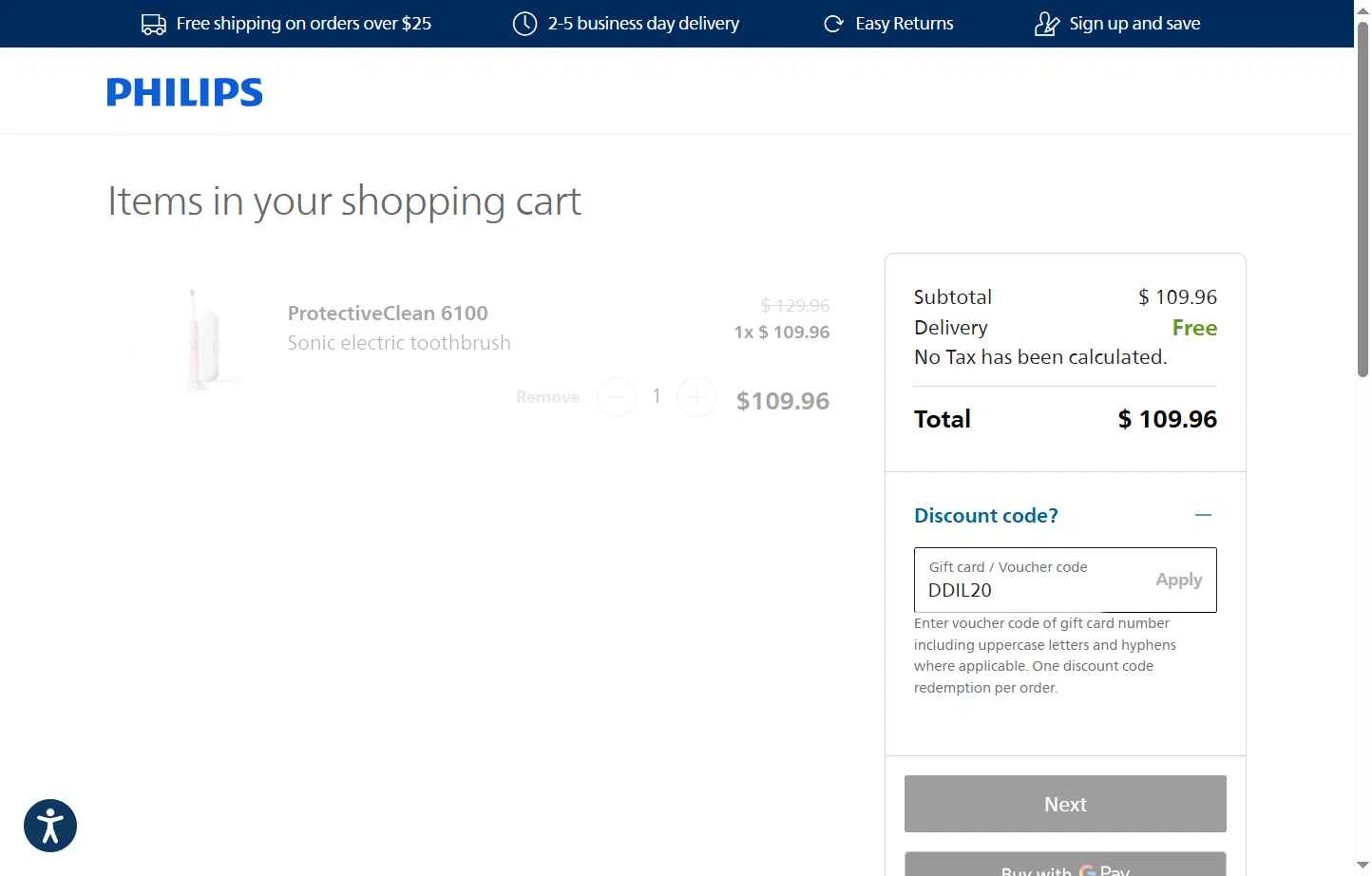Click the struck-through price $129.96
The width and height of the screenshot is (1372, 876).
[x=795, y=306]
